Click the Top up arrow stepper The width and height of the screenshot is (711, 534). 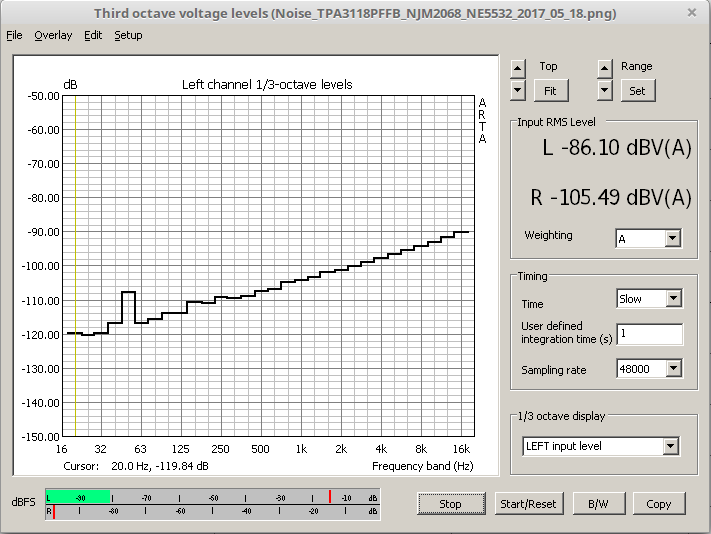click(x=517, y=68)
